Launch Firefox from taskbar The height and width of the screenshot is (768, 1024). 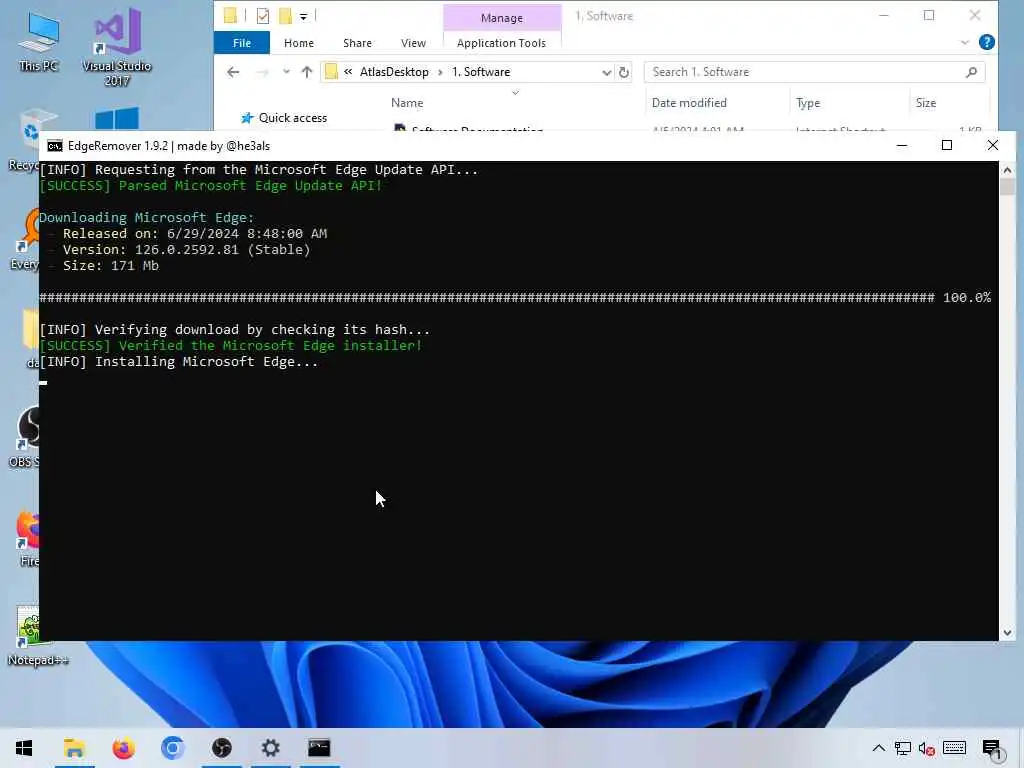point(123,748)
